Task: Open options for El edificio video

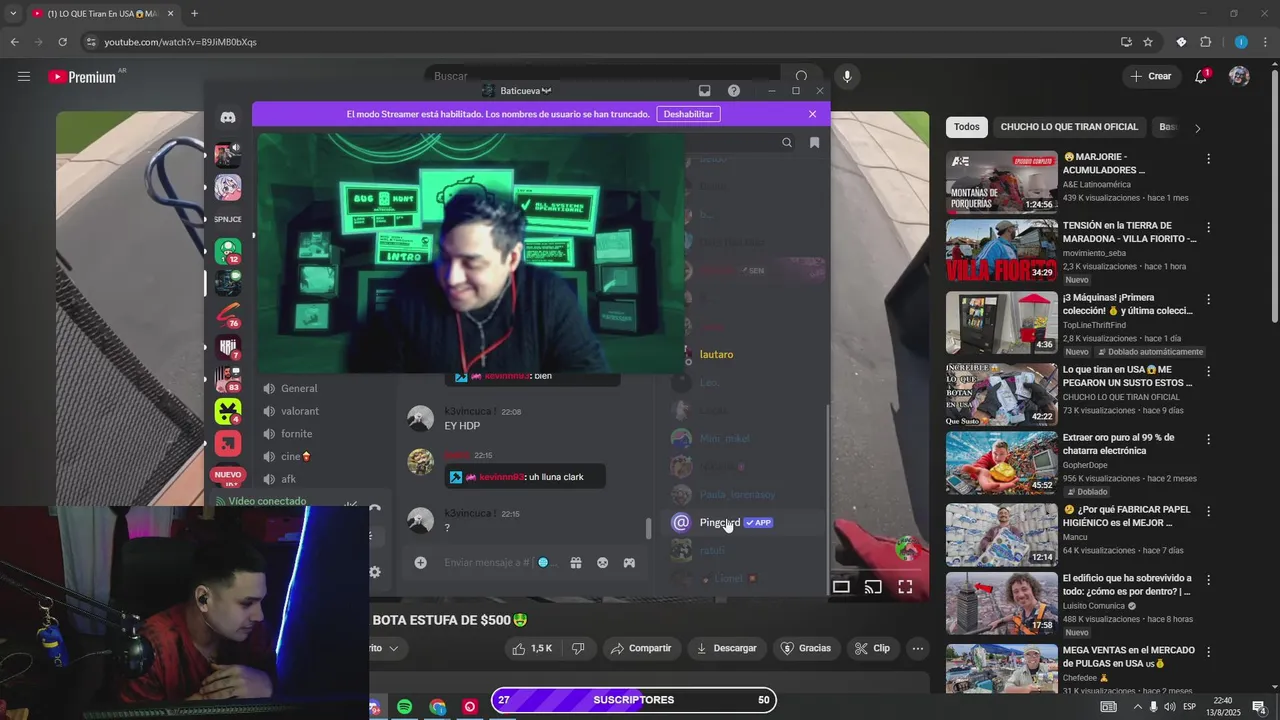Action: [x=1208, y=579]
